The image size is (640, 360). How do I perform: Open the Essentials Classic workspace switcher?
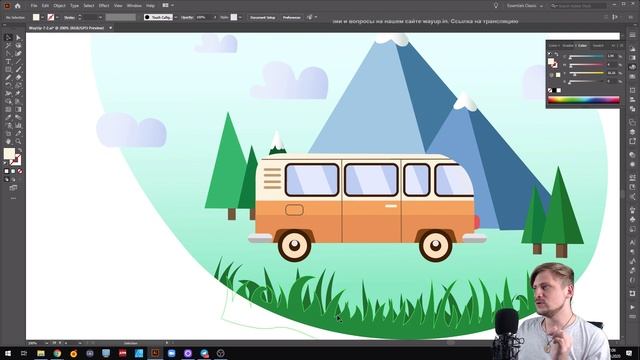tap(525, 6)
